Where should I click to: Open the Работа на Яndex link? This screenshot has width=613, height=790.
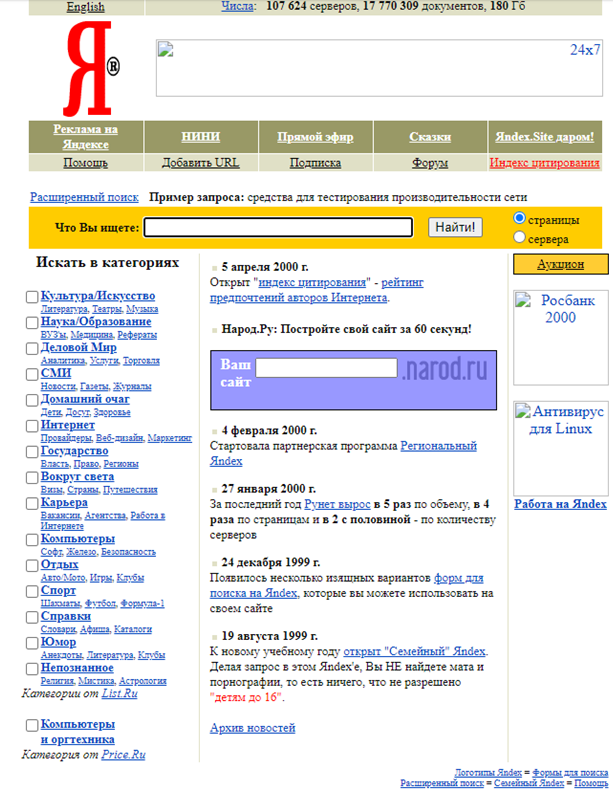(560, 504)
